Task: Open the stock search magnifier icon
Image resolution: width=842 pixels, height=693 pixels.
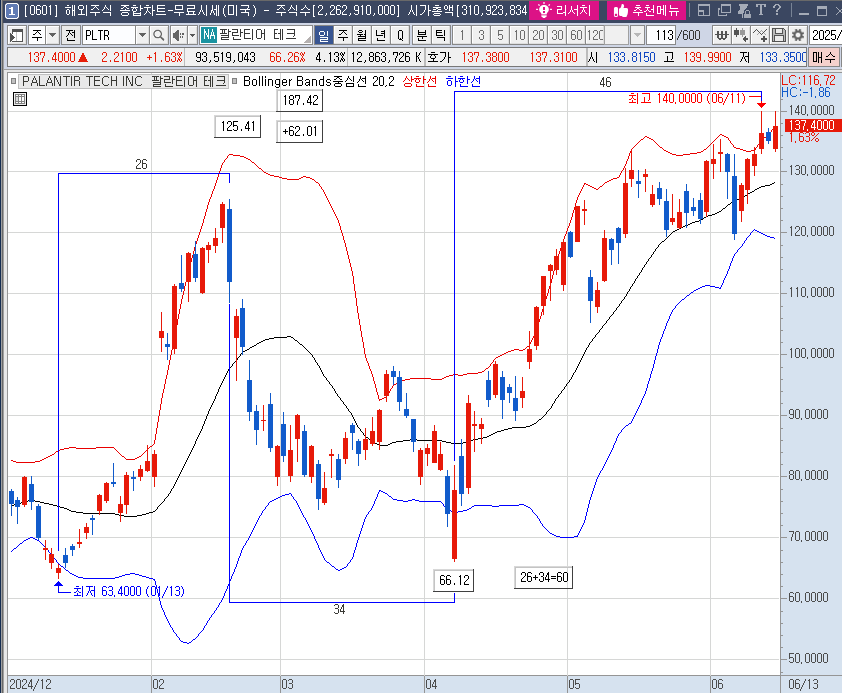Action: pos(158,36)
